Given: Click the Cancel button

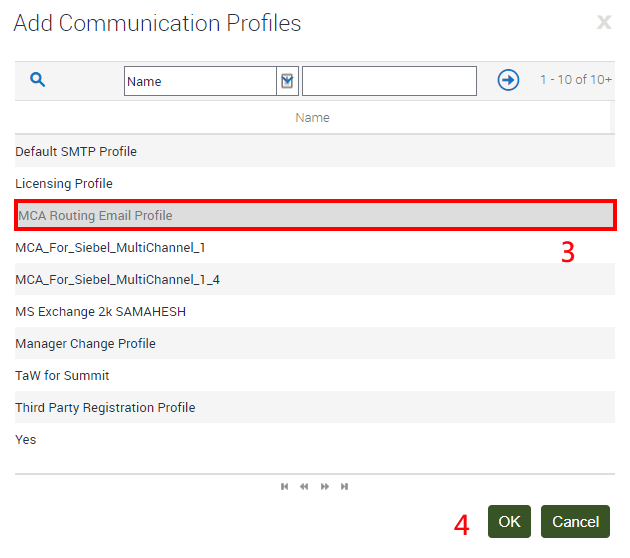Looking at the screenshot, I should 575,521.
